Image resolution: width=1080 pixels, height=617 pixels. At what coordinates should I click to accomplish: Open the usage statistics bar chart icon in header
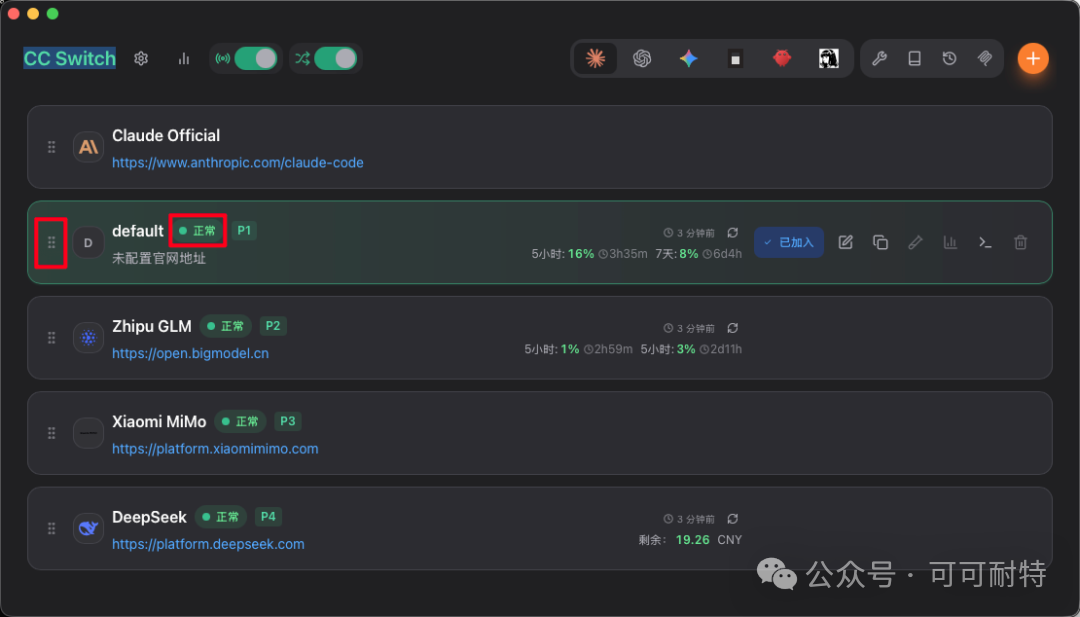[184, 59]
